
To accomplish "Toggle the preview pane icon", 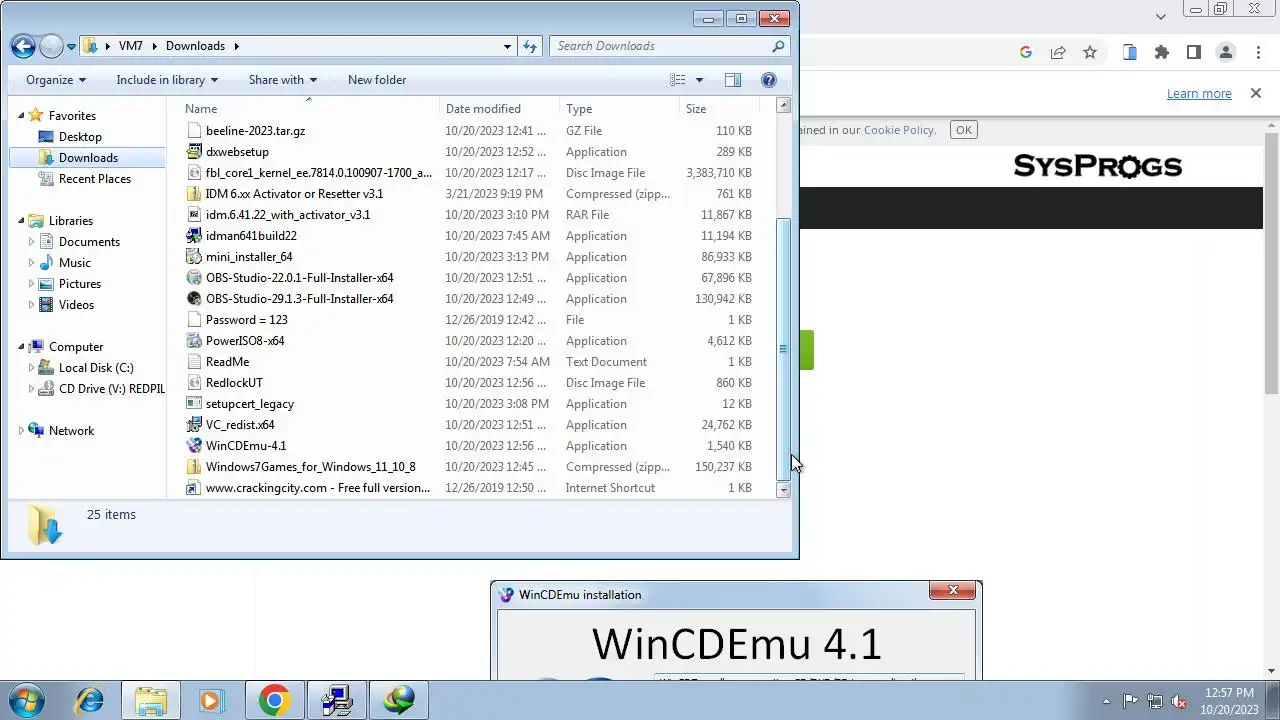I will click(x=733, y=80).
